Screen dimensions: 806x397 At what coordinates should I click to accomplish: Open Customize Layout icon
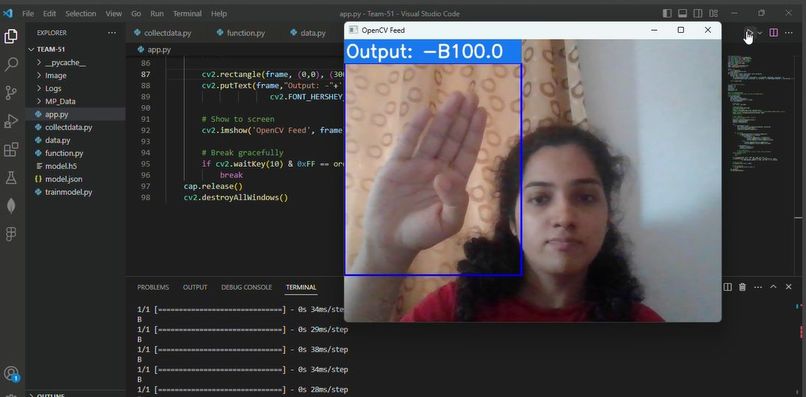[x=713, y=13]
